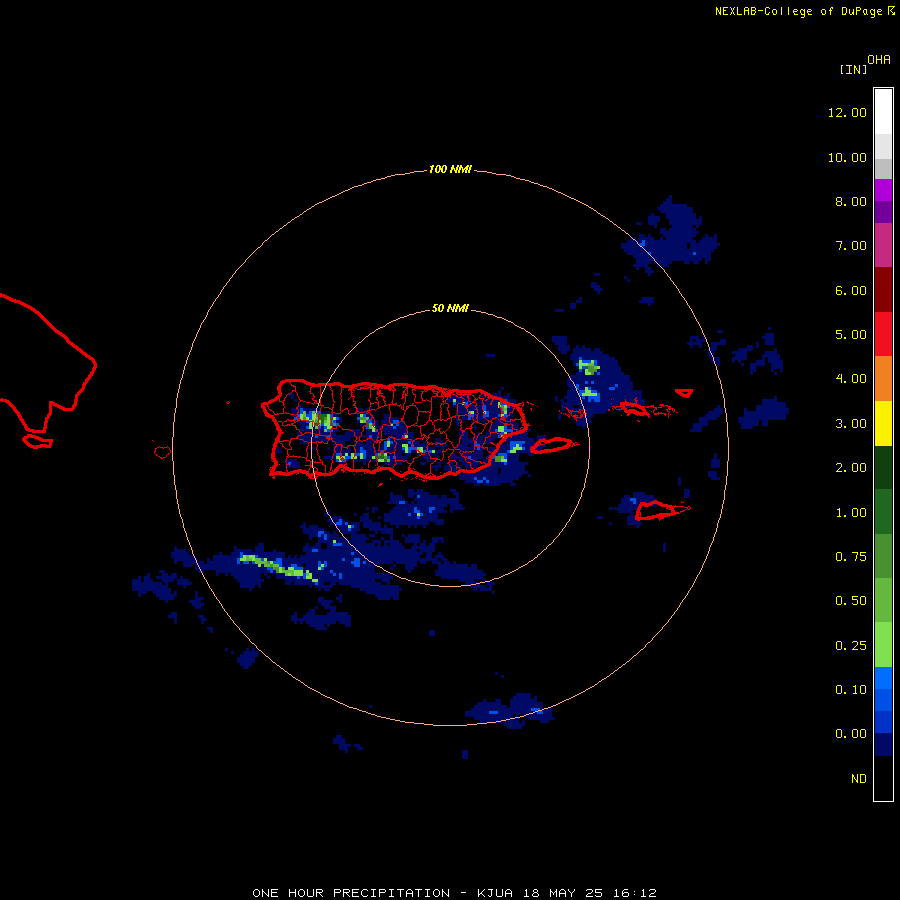Click the 100 NMI range ring label
This screenshot has width=900, height=900.
point(450,169)
